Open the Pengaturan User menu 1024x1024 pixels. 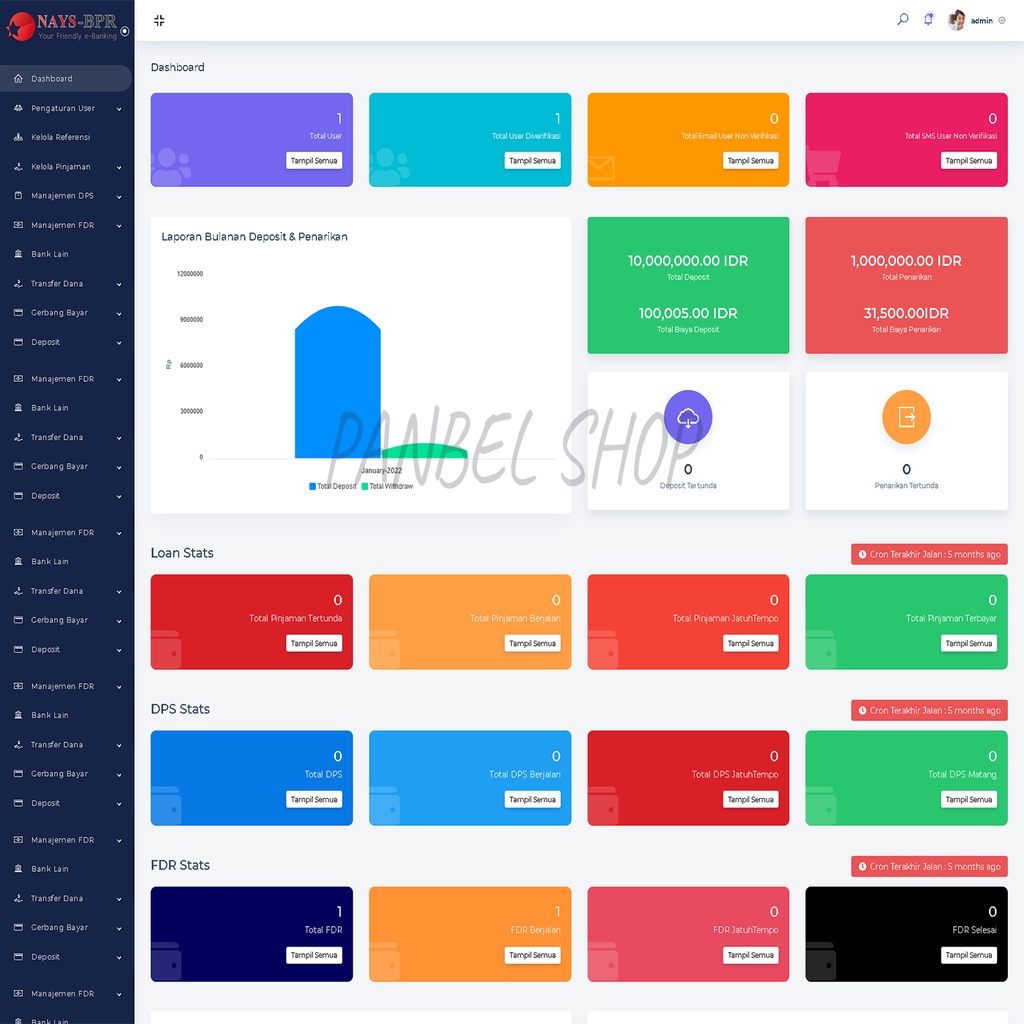(65, 108)
